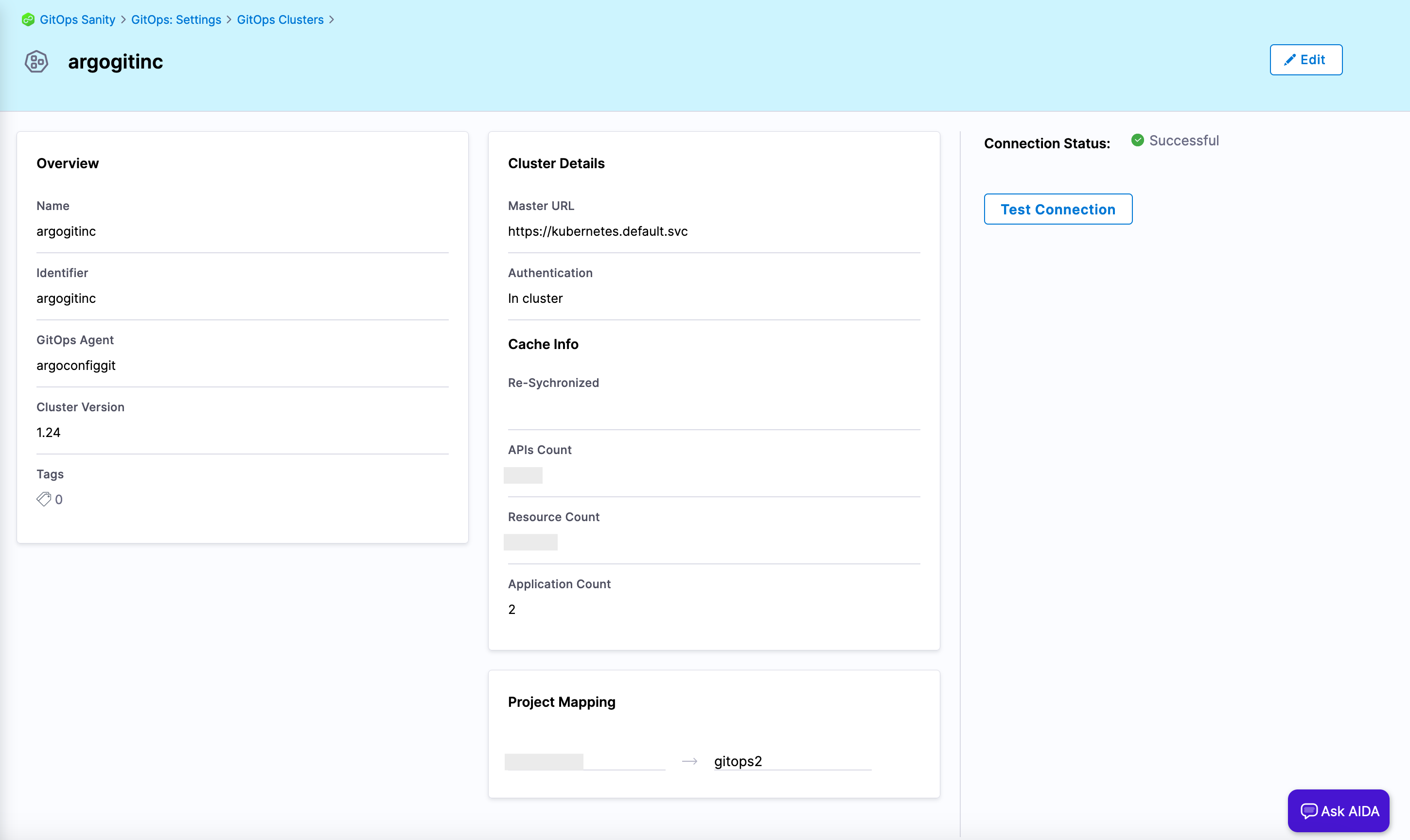Click the chevron after GitOps Clusters breadcrumb

(x=332, y=20)
